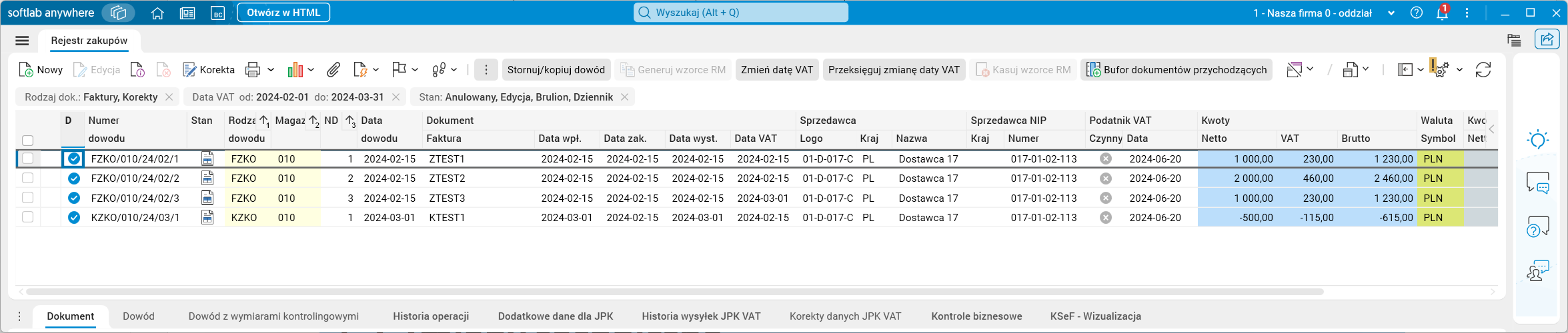This screenshot has width=1568, height=333.
Task: Open the lightbulb tips sidebar icon
Action: tap(1538, 139)
